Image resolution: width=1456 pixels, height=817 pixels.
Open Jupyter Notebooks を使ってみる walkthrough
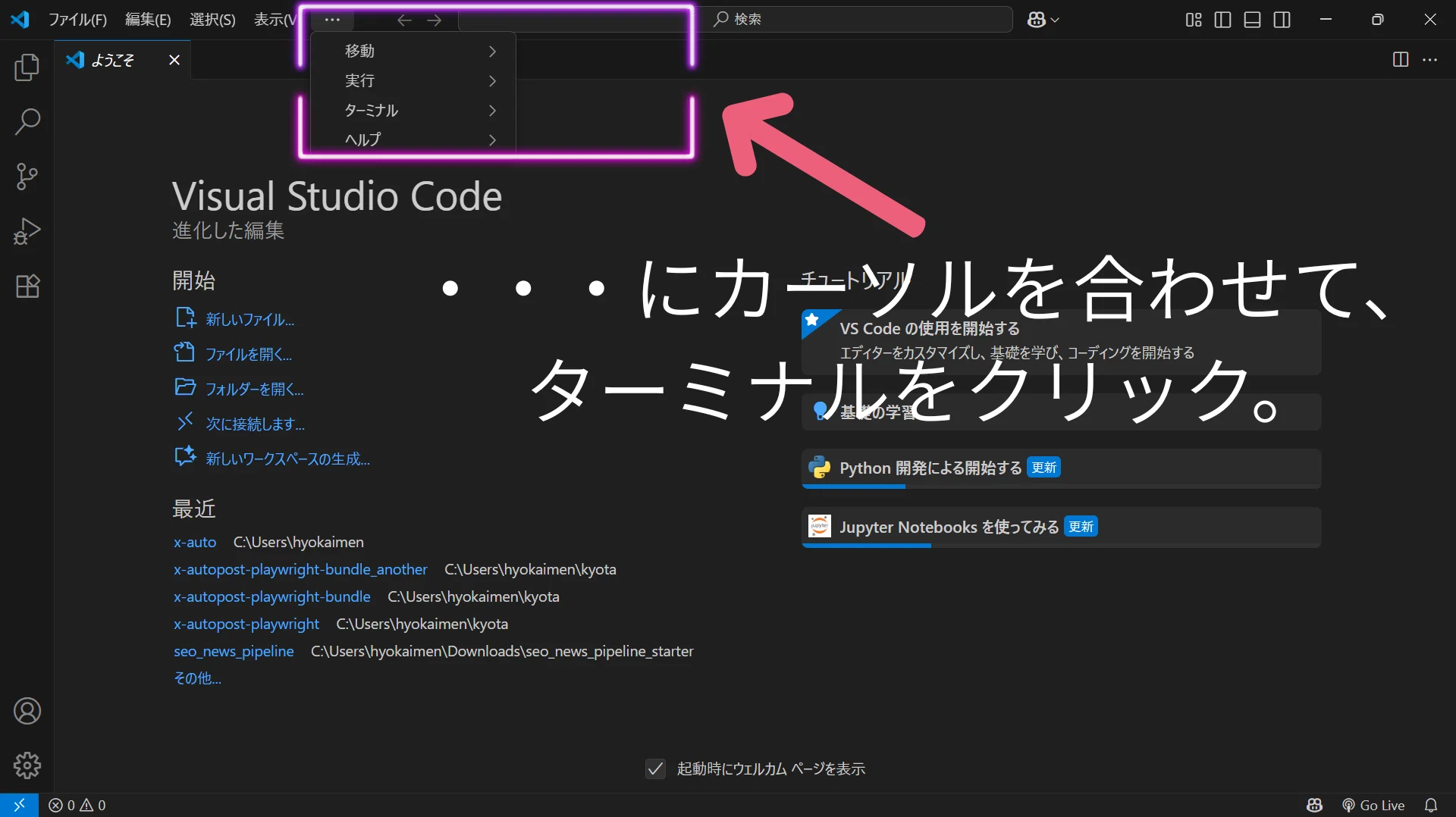(x=1061, y=527)
